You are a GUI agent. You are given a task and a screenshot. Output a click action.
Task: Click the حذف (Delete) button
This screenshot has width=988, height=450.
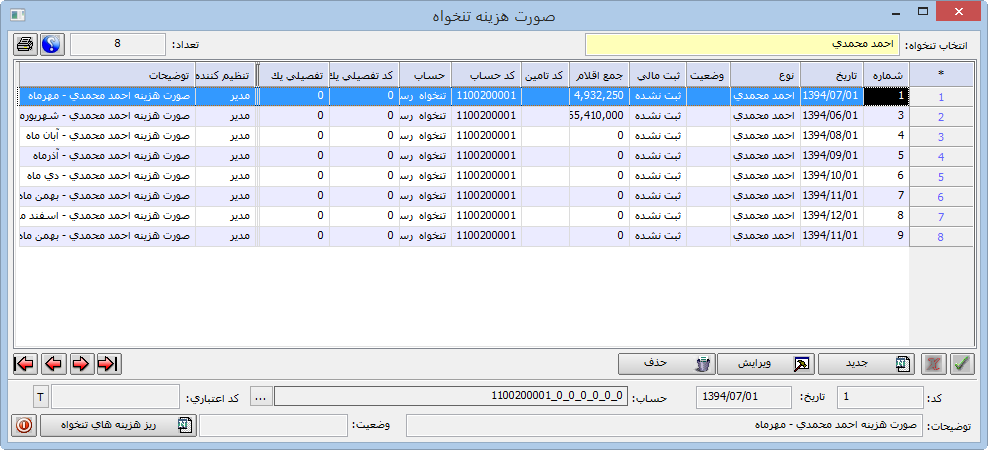click(x=667, y=364)
